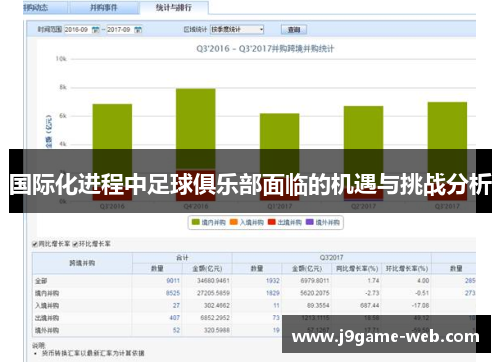Toggle the 境外并购 purple legend item
This screenshot has width=500, height=362.
tap(323, 222)
